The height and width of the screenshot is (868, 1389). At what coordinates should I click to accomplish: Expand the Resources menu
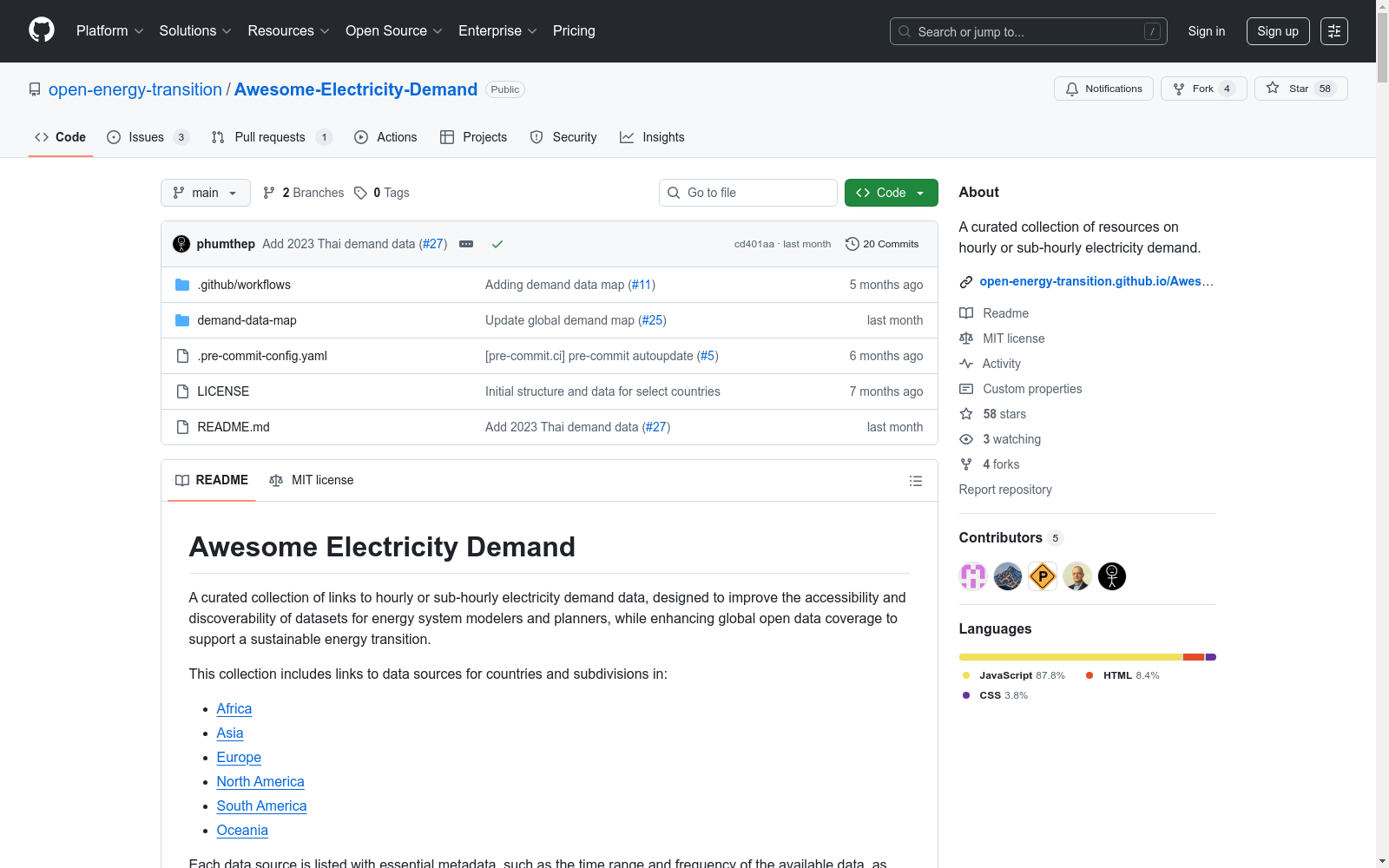[x=288, y=30]
